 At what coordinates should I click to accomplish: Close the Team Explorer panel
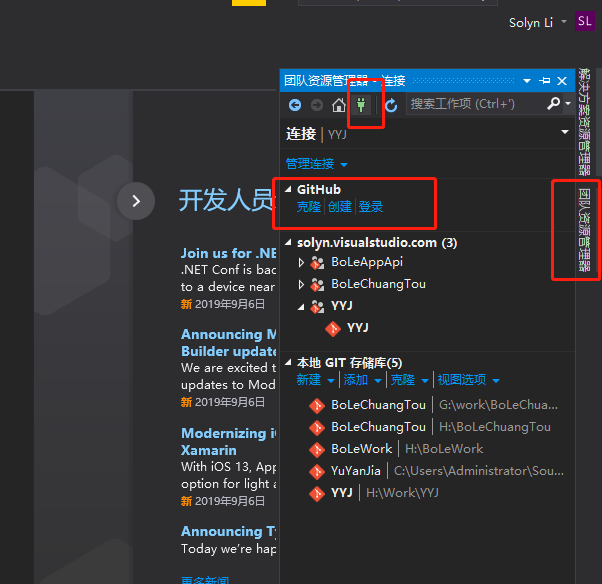coord(562,81)
